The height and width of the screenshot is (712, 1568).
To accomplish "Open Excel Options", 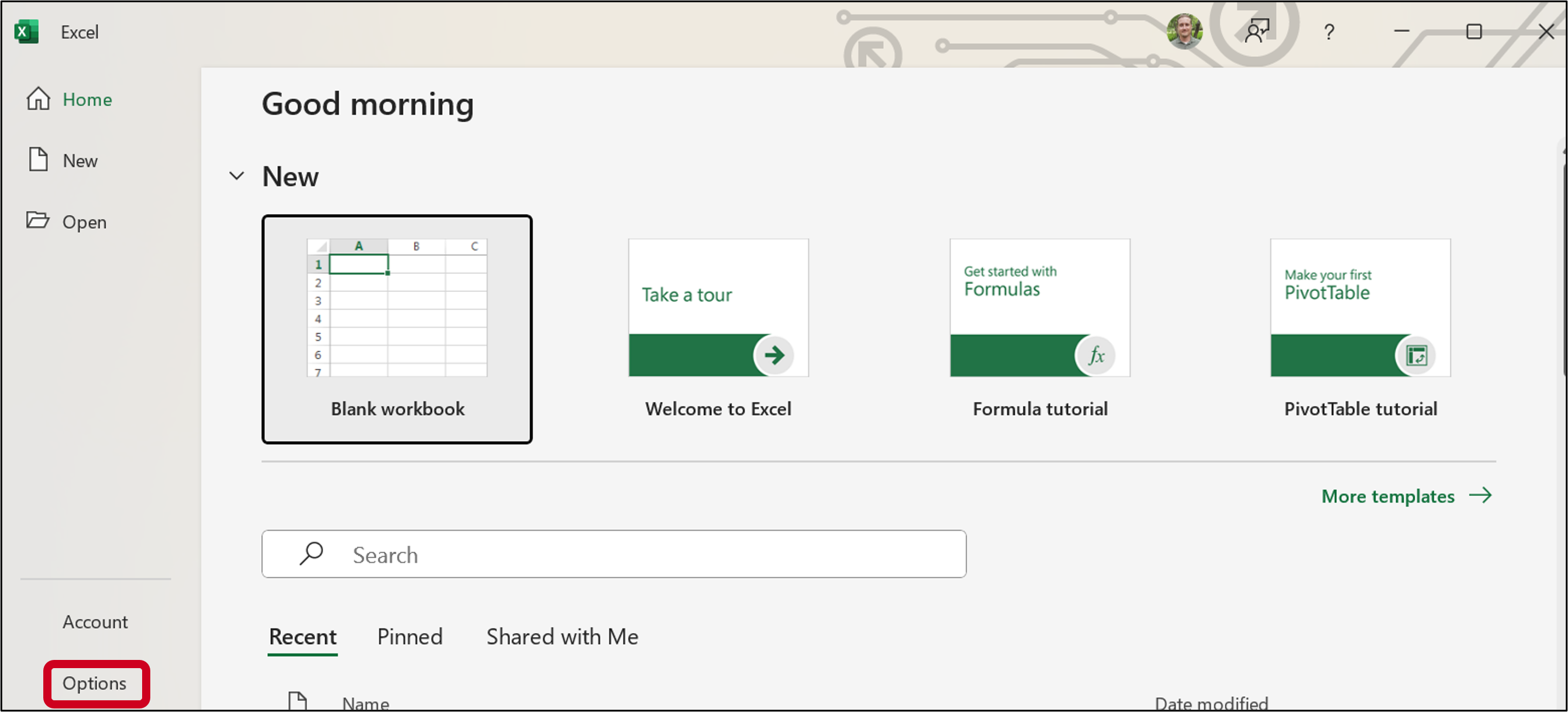I will tap(94, 683).
